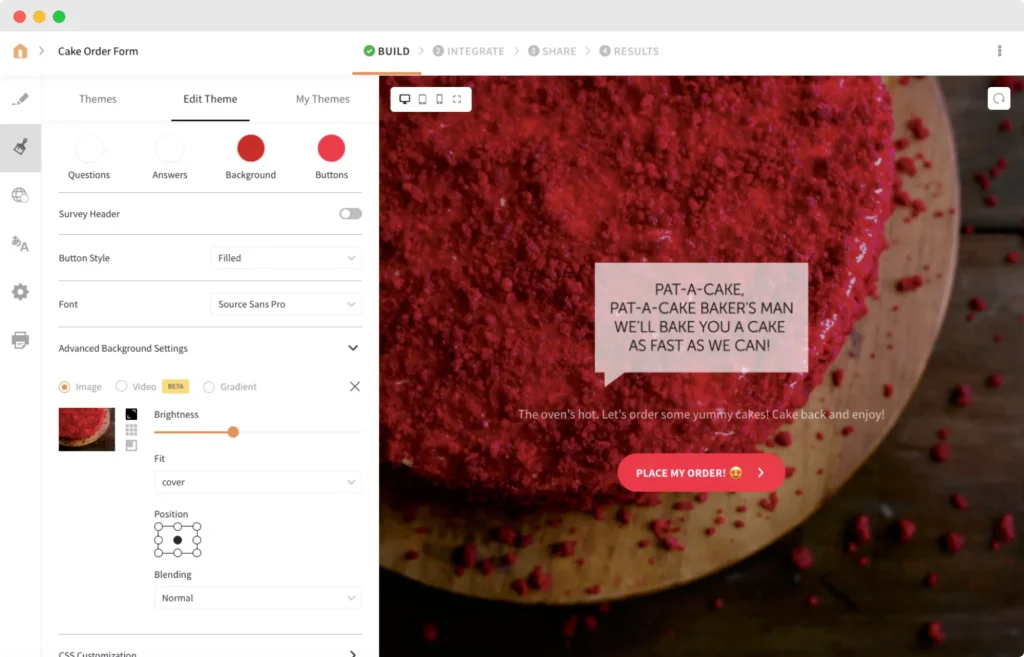The width and height of the screenshot is (1024, 657).
Task: Click the 'The oven's hot' description text
Action: tap(701, 414)
